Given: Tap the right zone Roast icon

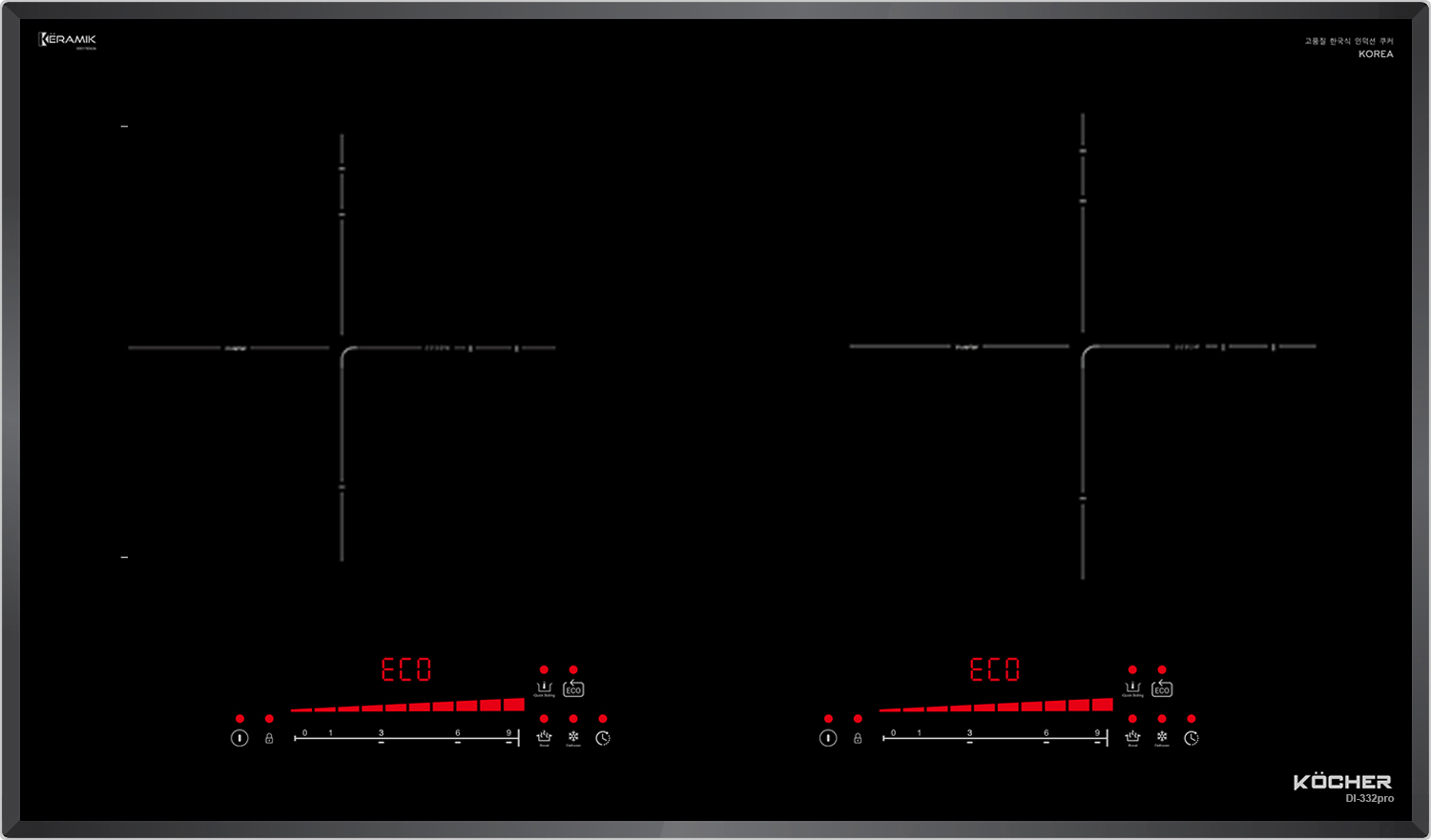Looking at the screenshot, I should click(1132, 737).
